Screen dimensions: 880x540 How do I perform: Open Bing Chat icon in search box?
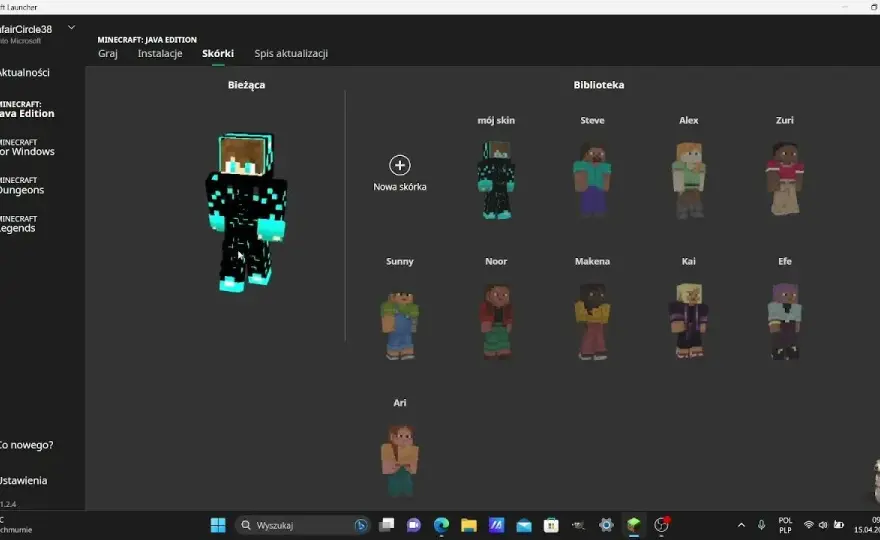[x=361, y=525]
